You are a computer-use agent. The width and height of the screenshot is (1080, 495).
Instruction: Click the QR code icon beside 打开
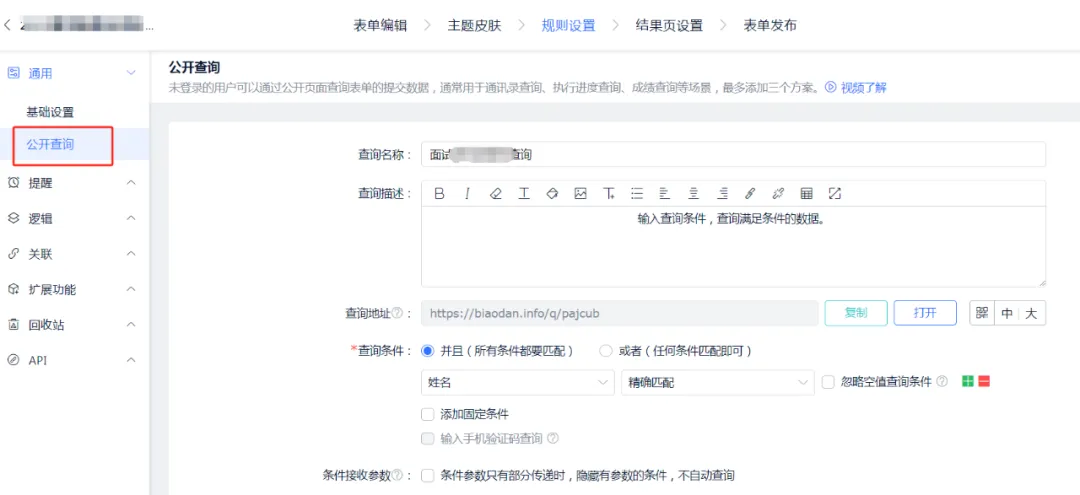[x=982, y=313]
